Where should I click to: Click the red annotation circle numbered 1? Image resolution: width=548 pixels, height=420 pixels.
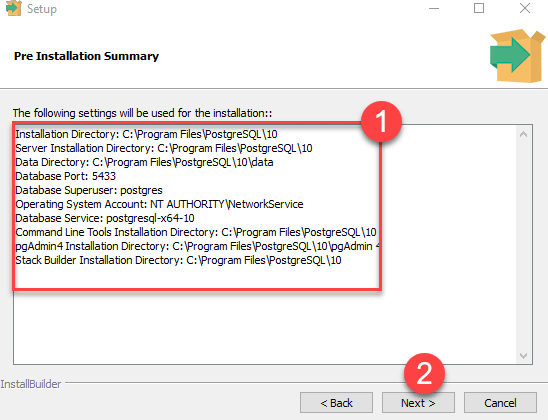coord(381,122)
